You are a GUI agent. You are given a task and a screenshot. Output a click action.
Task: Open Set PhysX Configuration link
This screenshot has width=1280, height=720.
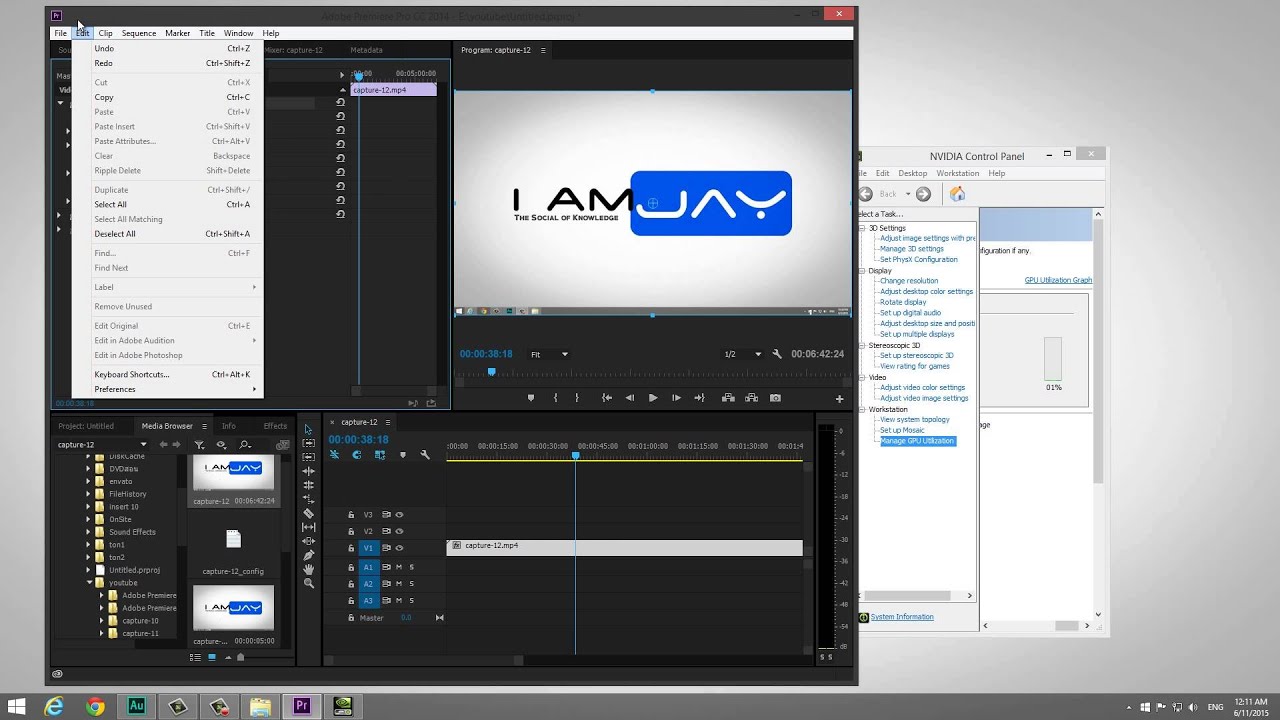919,259
